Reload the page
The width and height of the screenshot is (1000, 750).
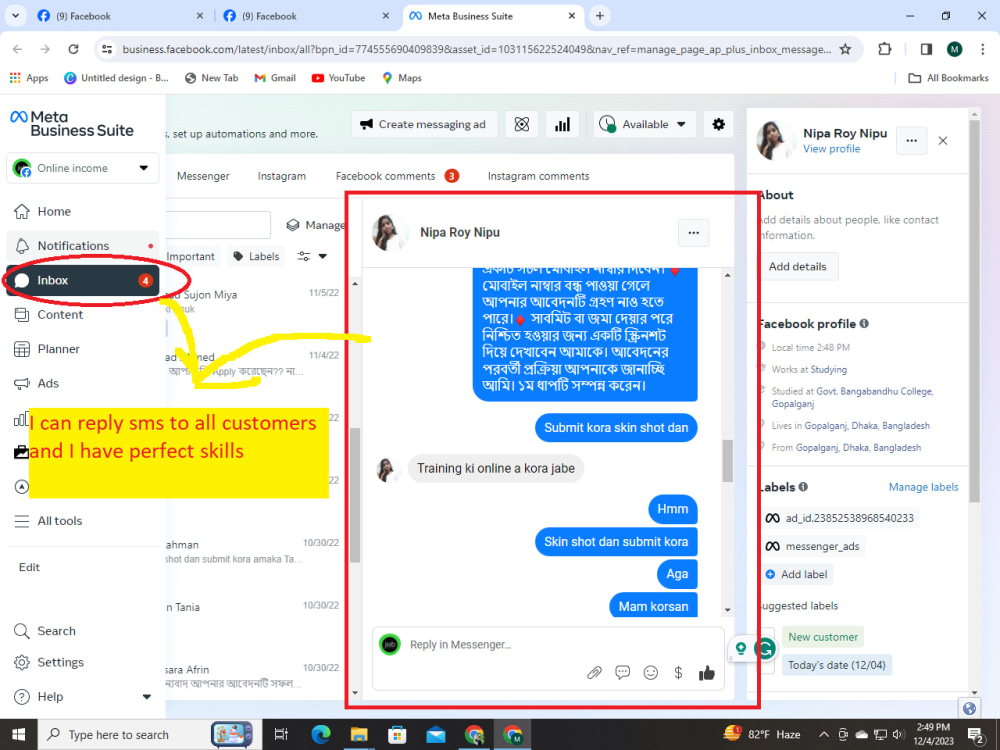tap(73, 49)
